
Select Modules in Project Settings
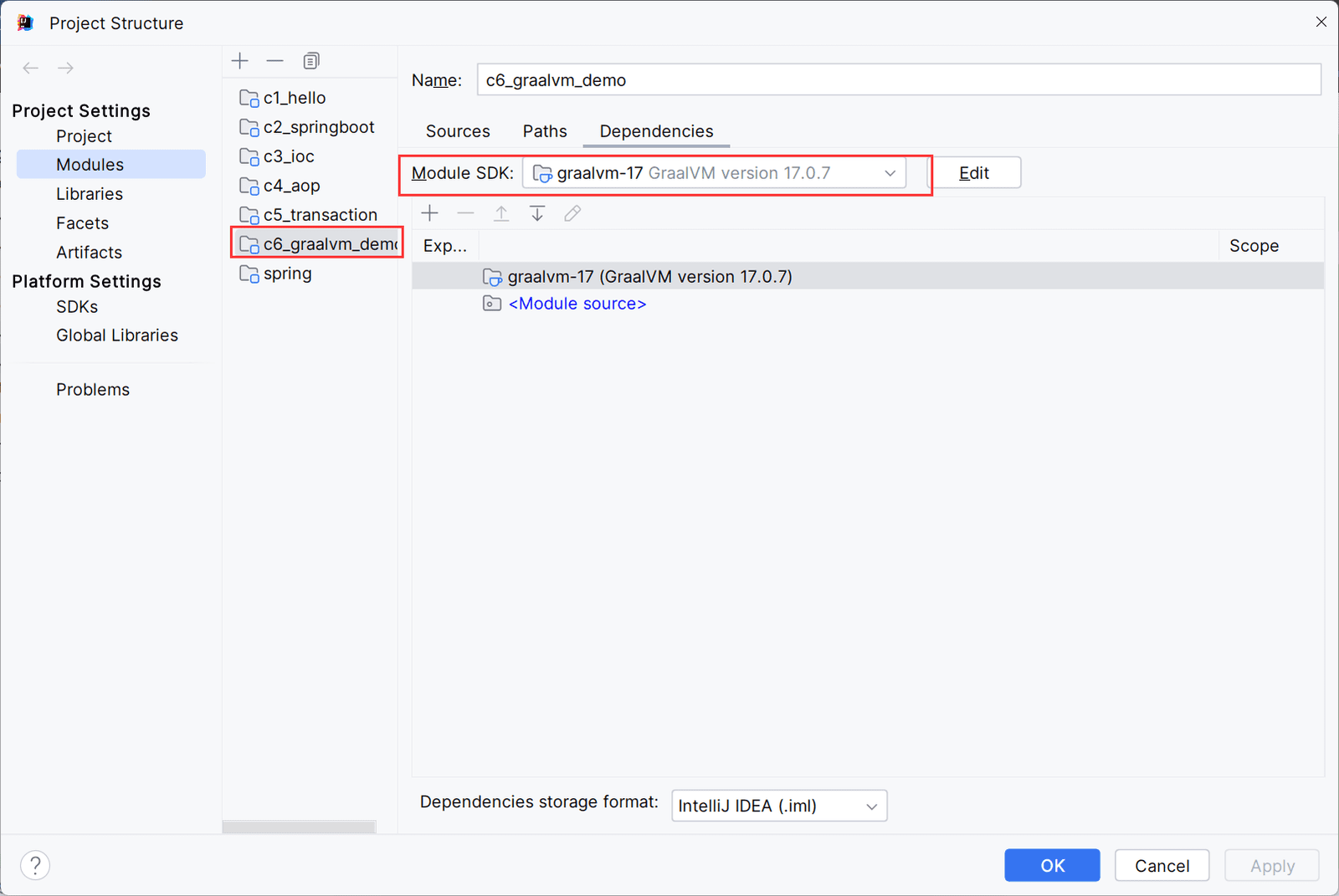pyautogui.click(x=110, y=165)
